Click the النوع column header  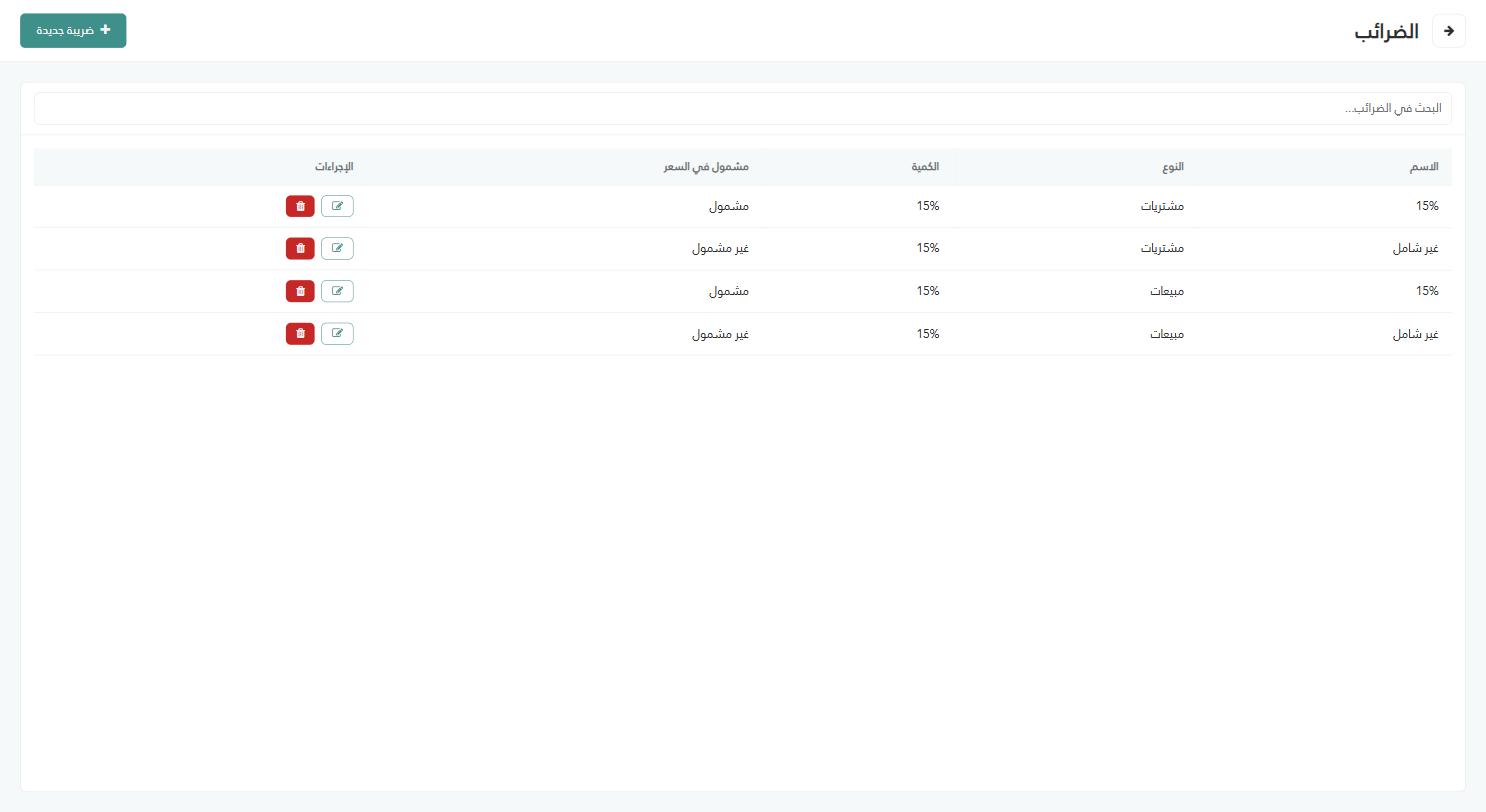[x=1173, y=167]
